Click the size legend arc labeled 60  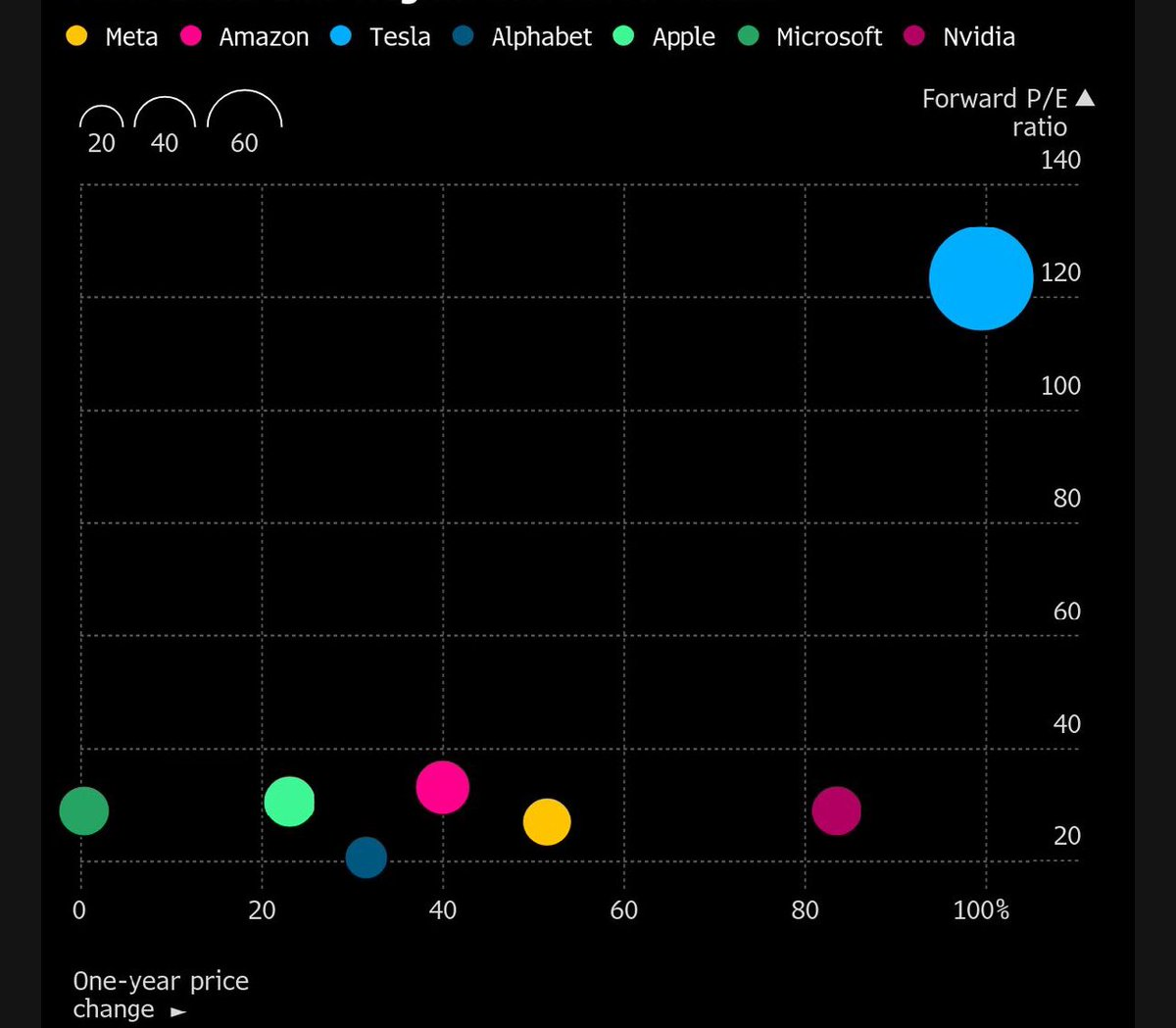tap(245, 108)
